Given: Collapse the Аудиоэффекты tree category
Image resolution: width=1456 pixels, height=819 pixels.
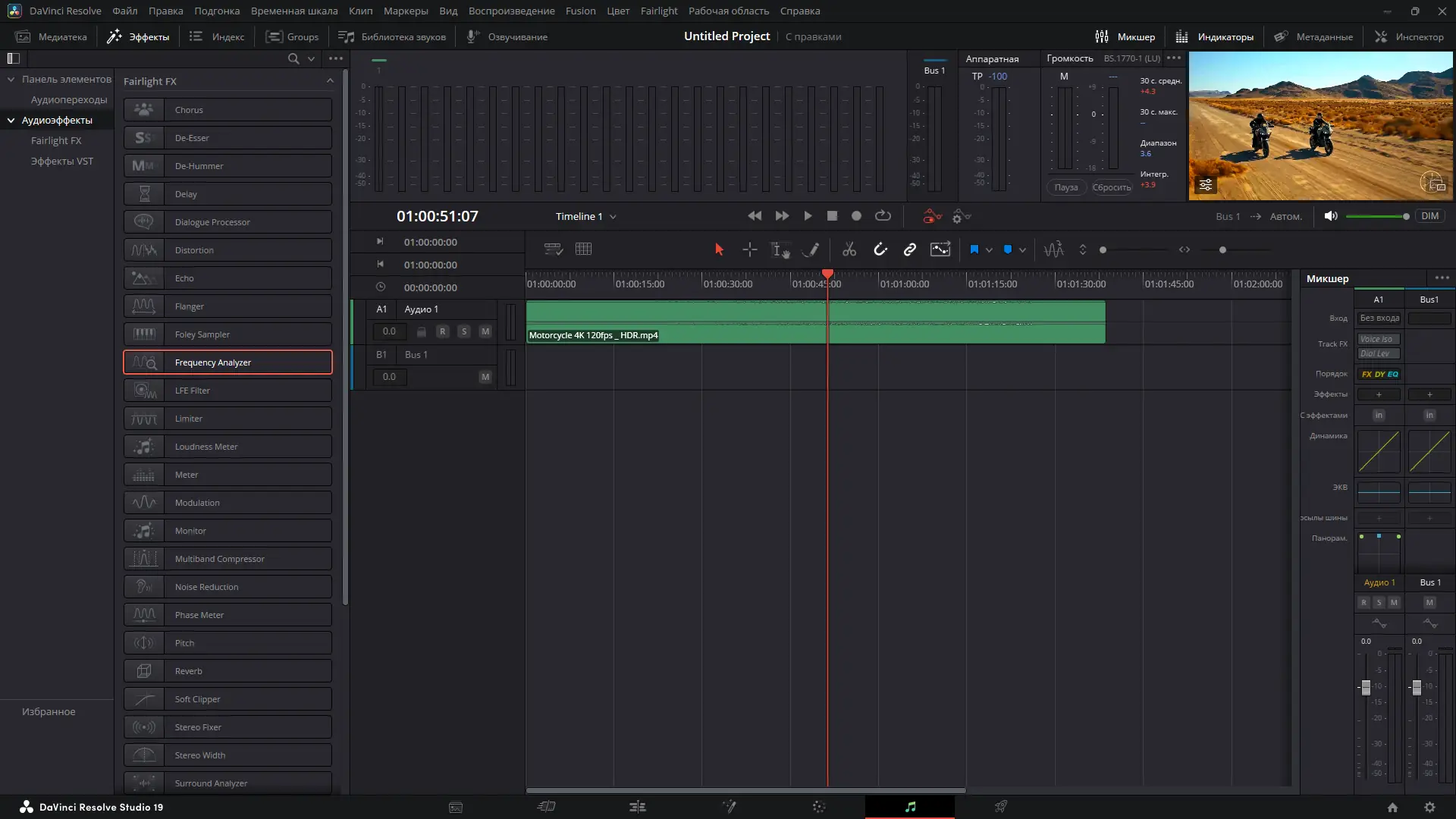Looking at the screenshot, I should click(11, 120).
